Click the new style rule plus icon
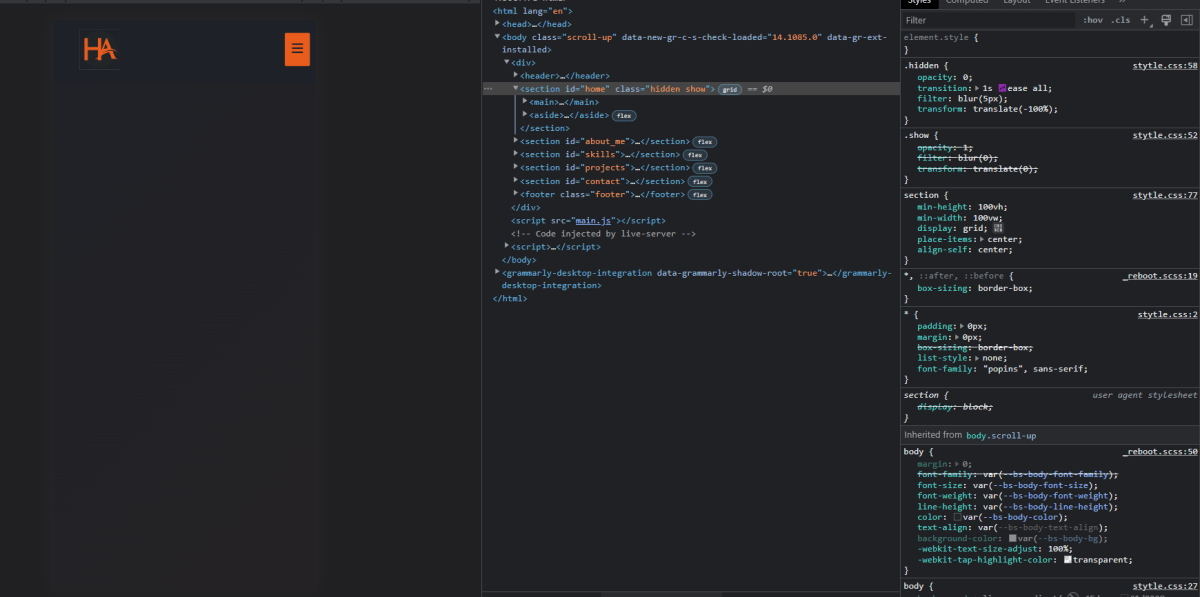 point(1144,19)
